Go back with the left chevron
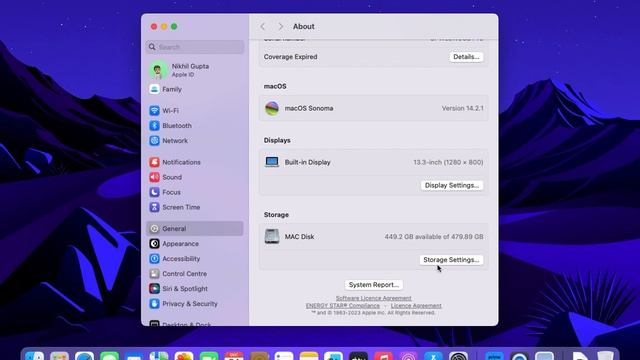 (263, 27)
